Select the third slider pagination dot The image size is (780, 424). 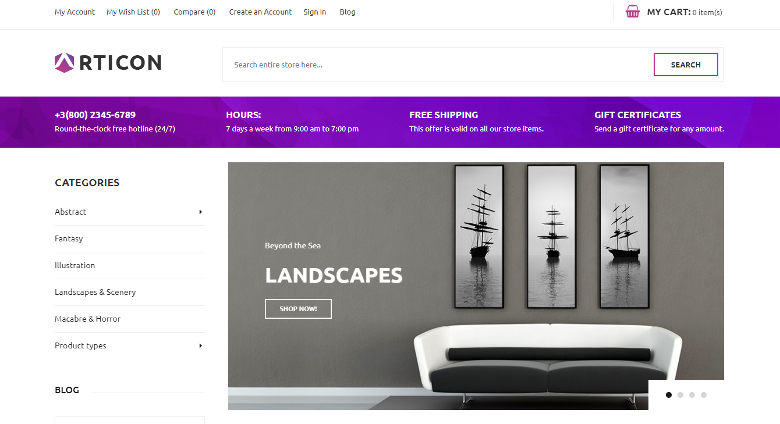(691, 395)
